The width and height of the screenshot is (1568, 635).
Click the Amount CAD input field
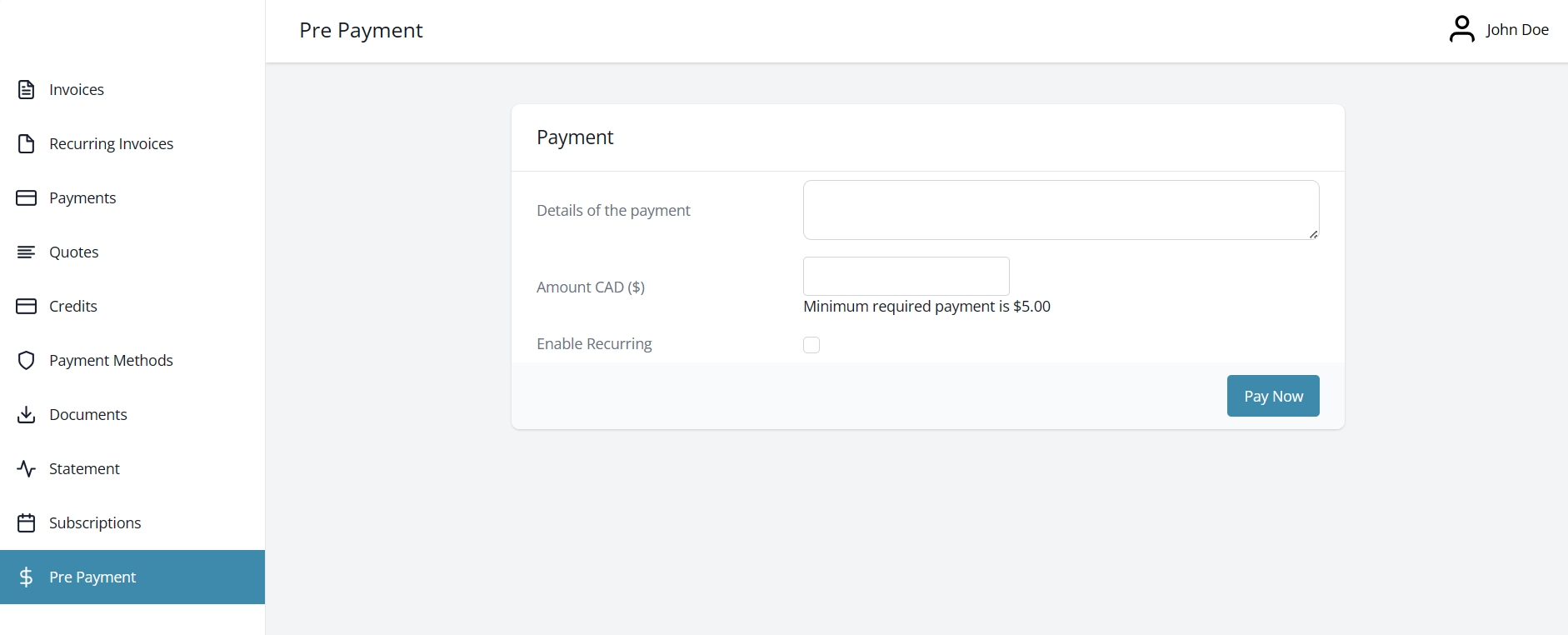pyautogui.click(x=905, y=276)
